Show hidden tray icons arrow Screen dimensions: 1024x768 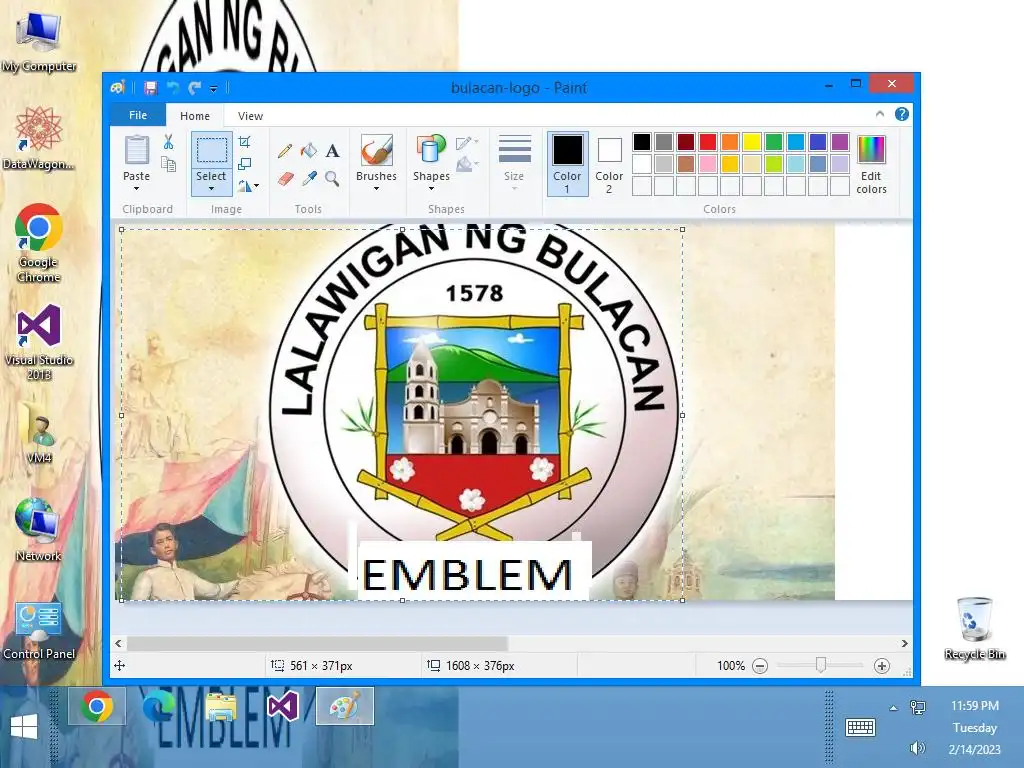893,708
